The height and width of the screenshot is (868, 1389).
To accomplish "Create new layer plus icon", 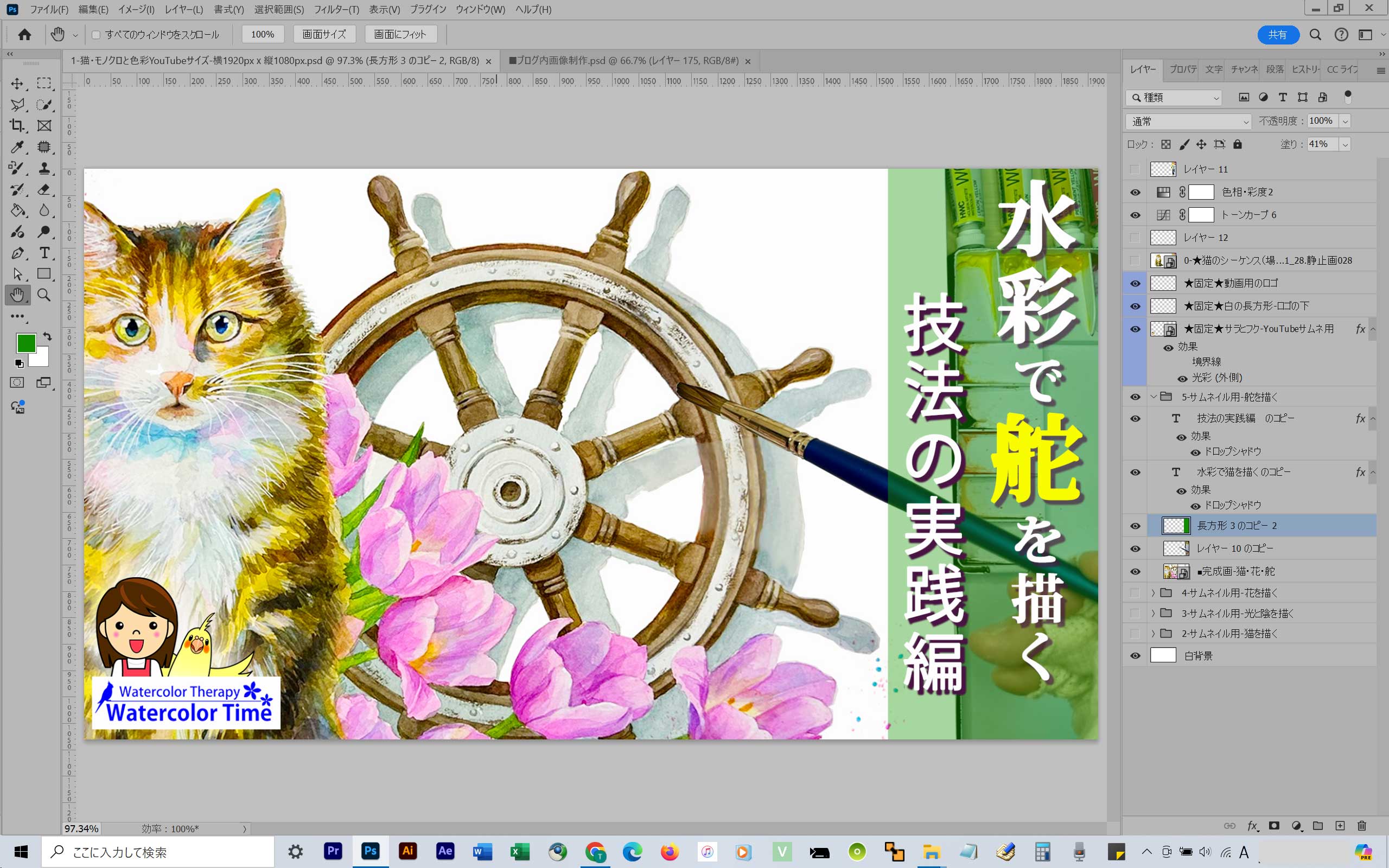I will (1340, 826).
